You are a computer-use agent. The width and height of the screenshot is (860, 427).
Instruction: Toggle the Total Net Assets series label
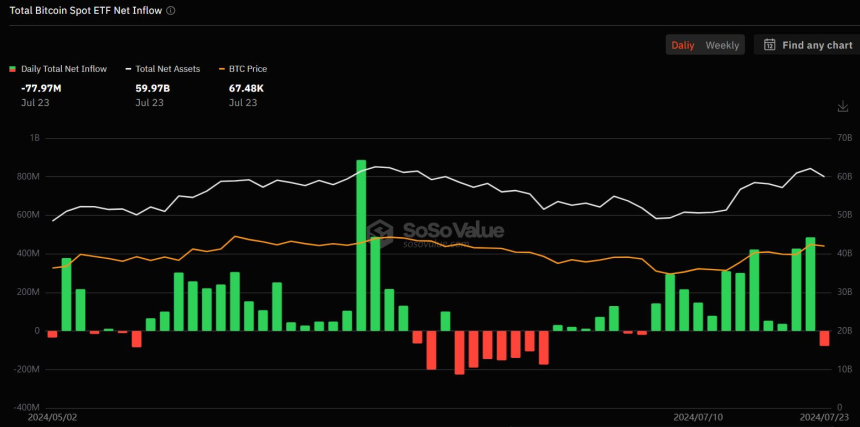click(168, 69)
